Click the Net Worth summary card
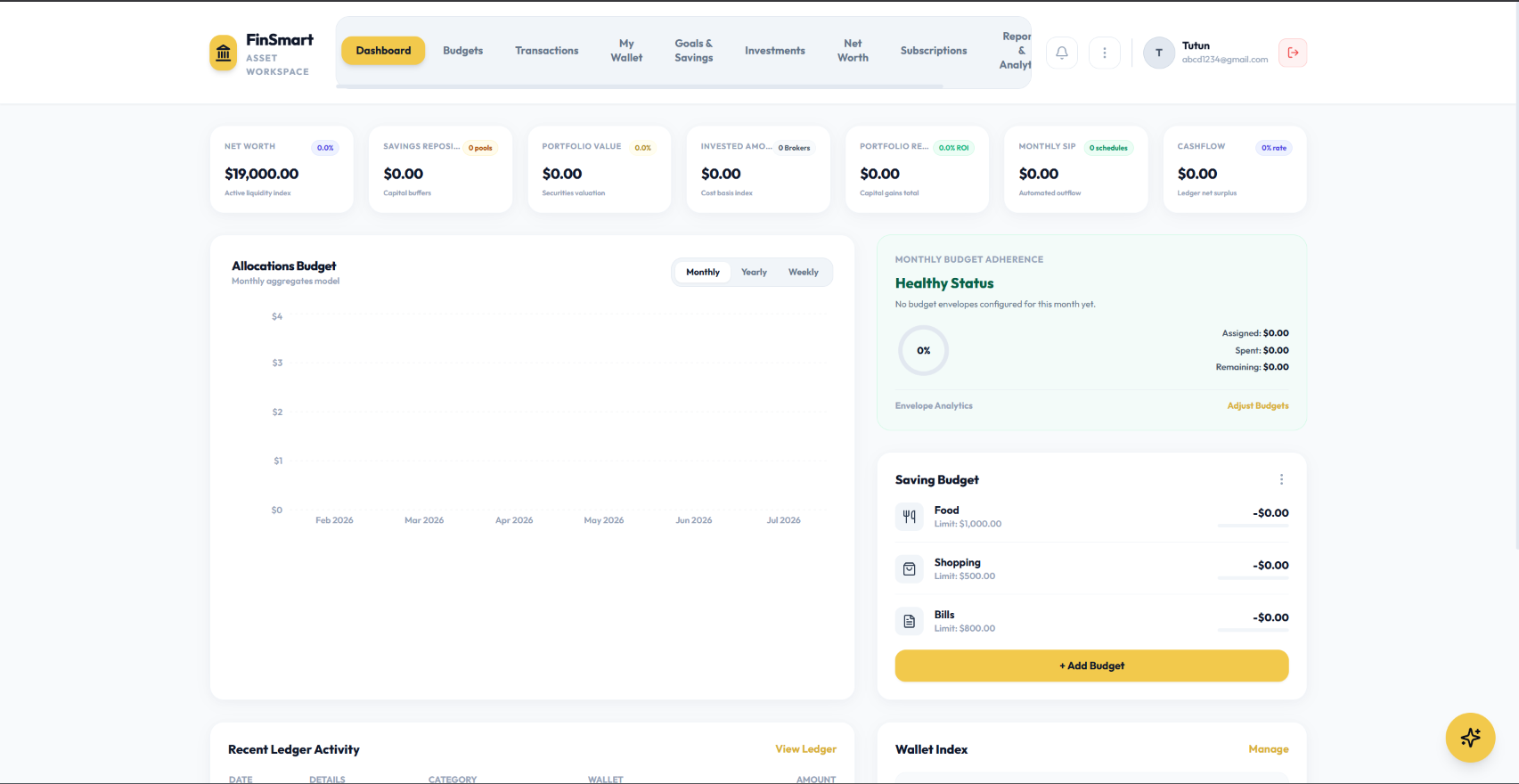Screen dimensions: 1519x784 282,169
